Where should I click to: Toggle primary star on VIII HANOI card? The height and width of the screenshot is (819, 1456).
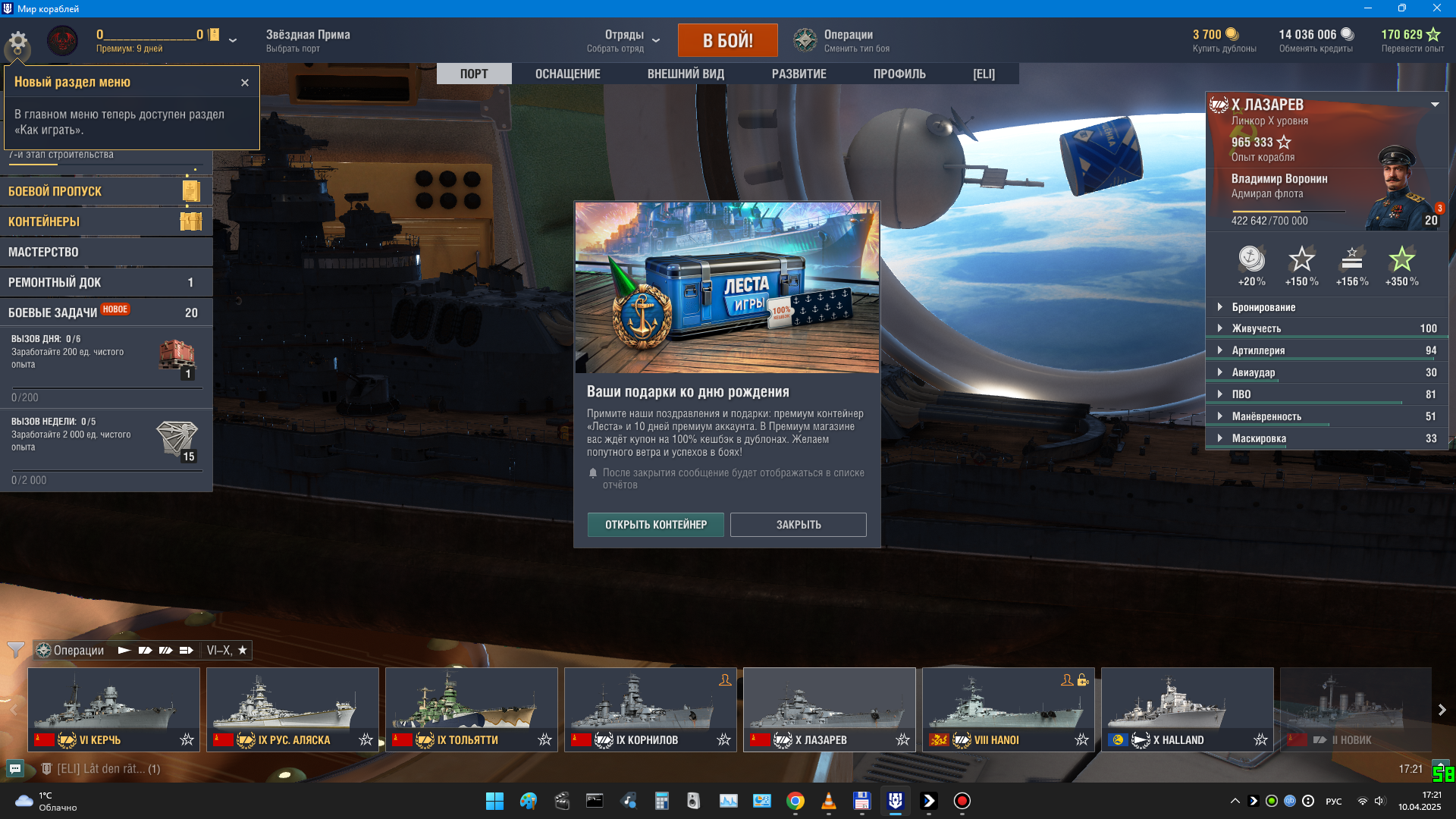[x=1081, y=739]
